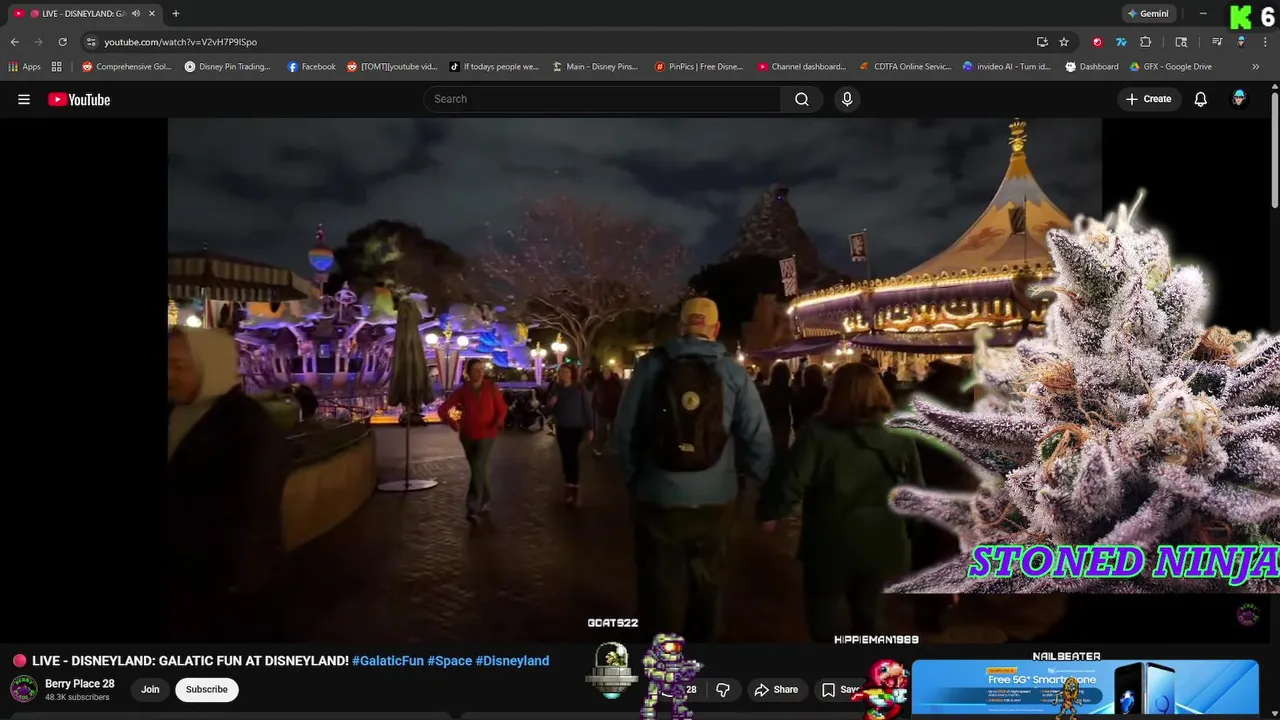Viewport: 1280px width, 720px height.
Task: Open the Chrome profile avatar
Action: pyautogui.click(x=1241, y=42)
